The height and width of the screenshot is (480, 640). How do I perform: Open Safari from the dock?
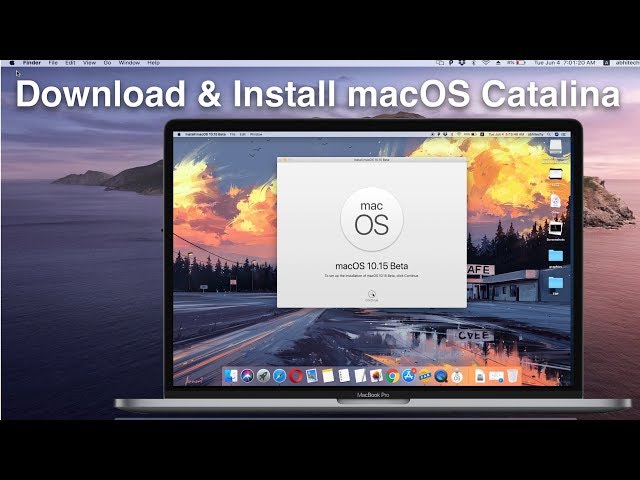(279, 376)
